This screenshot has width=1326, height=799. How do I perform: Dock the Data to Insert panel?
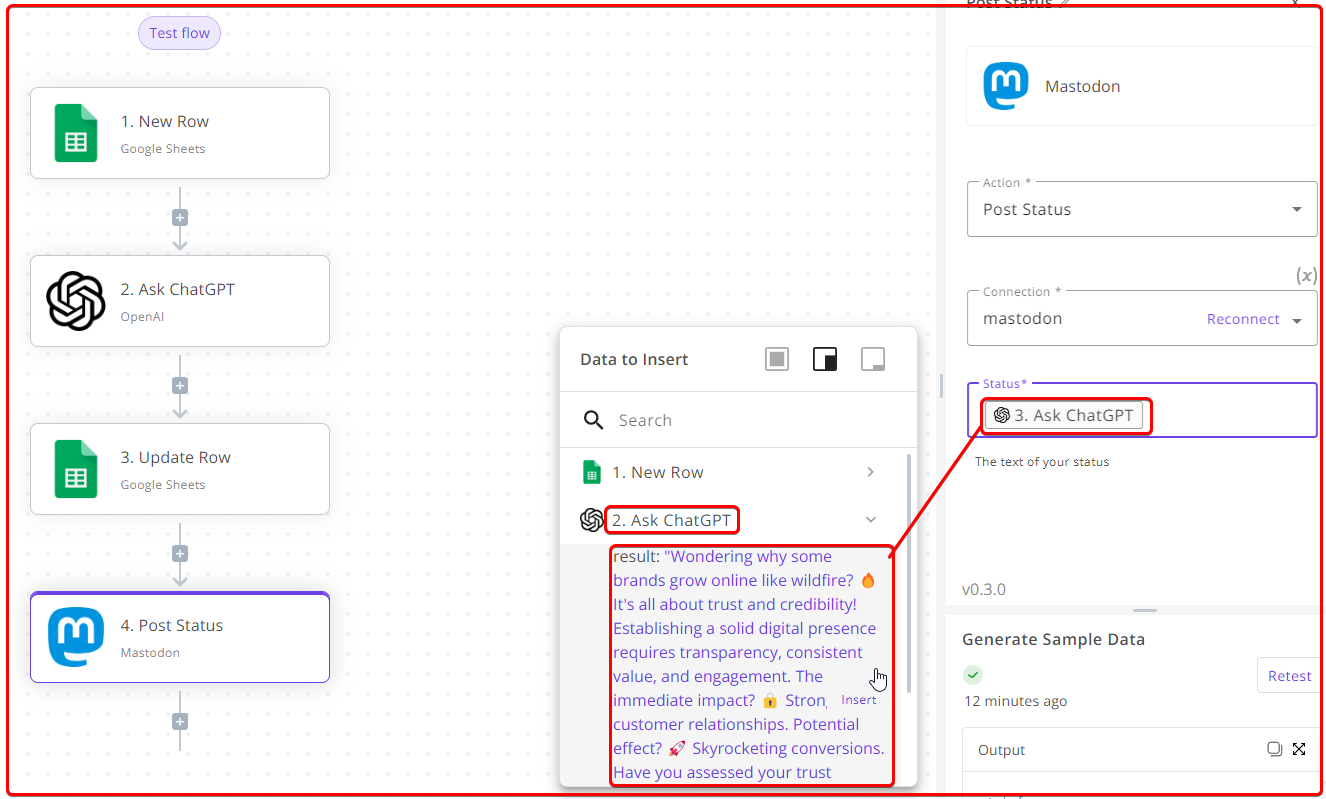tap(825, 359)
